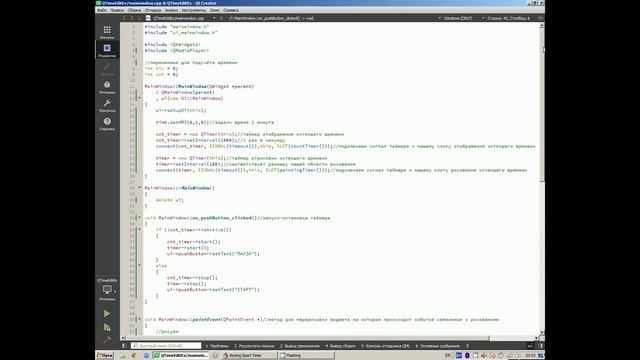This screenshot has width=640, height=360.
Task: Click the '#include <QMediaPlayer>' line
Action: click(177, 51)
